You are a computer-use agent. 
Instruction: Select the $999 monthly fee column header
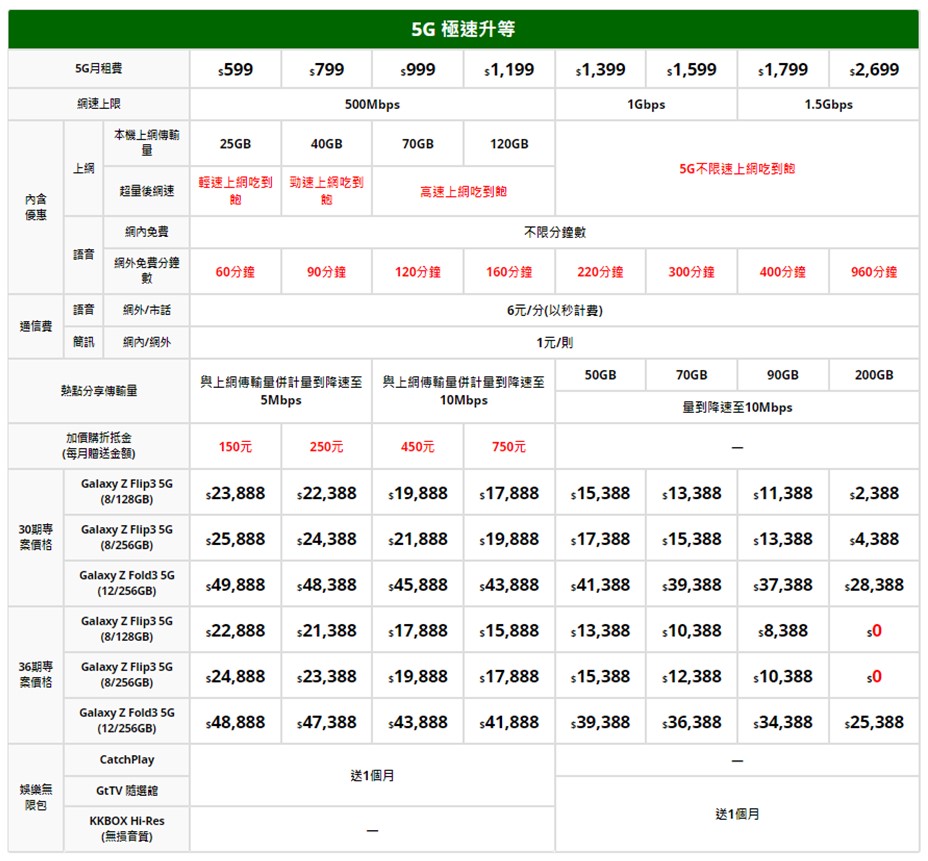[418, 69]
